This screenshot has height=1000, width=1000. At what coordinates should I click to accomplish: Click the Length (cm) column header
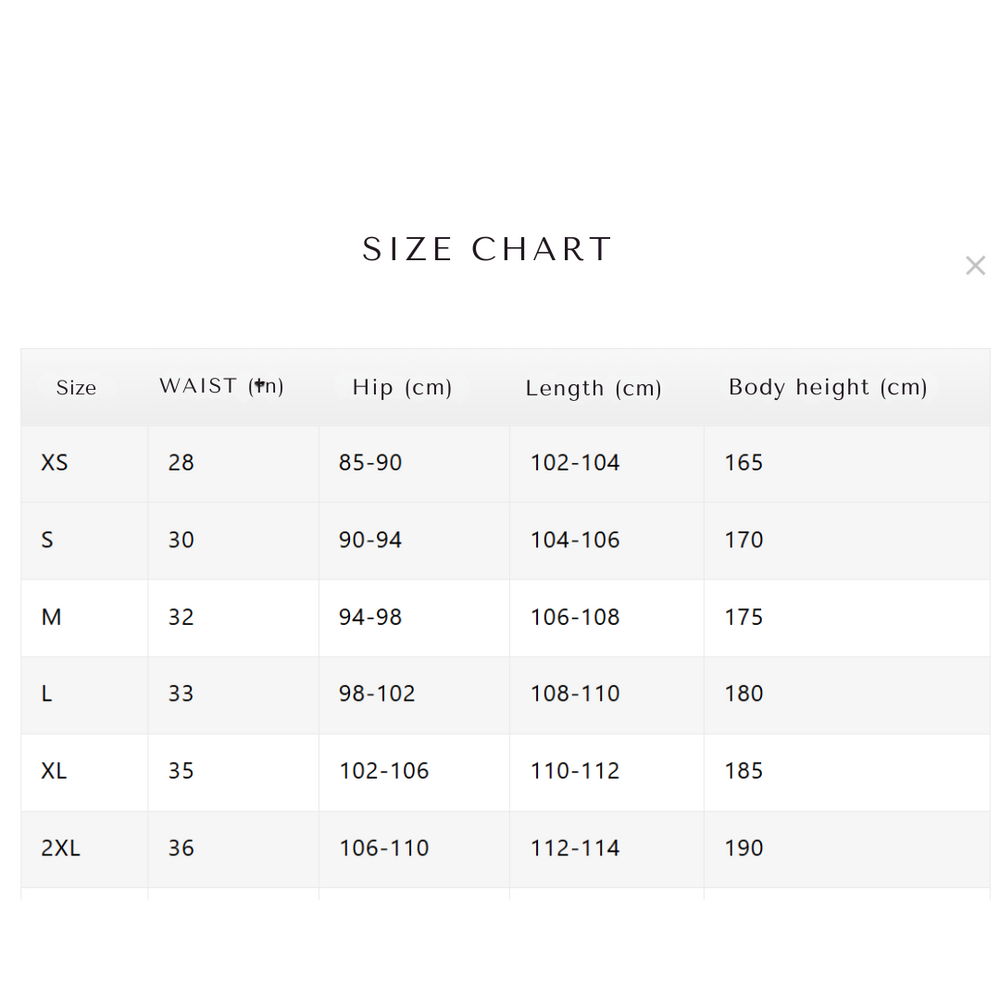(593, 388)
